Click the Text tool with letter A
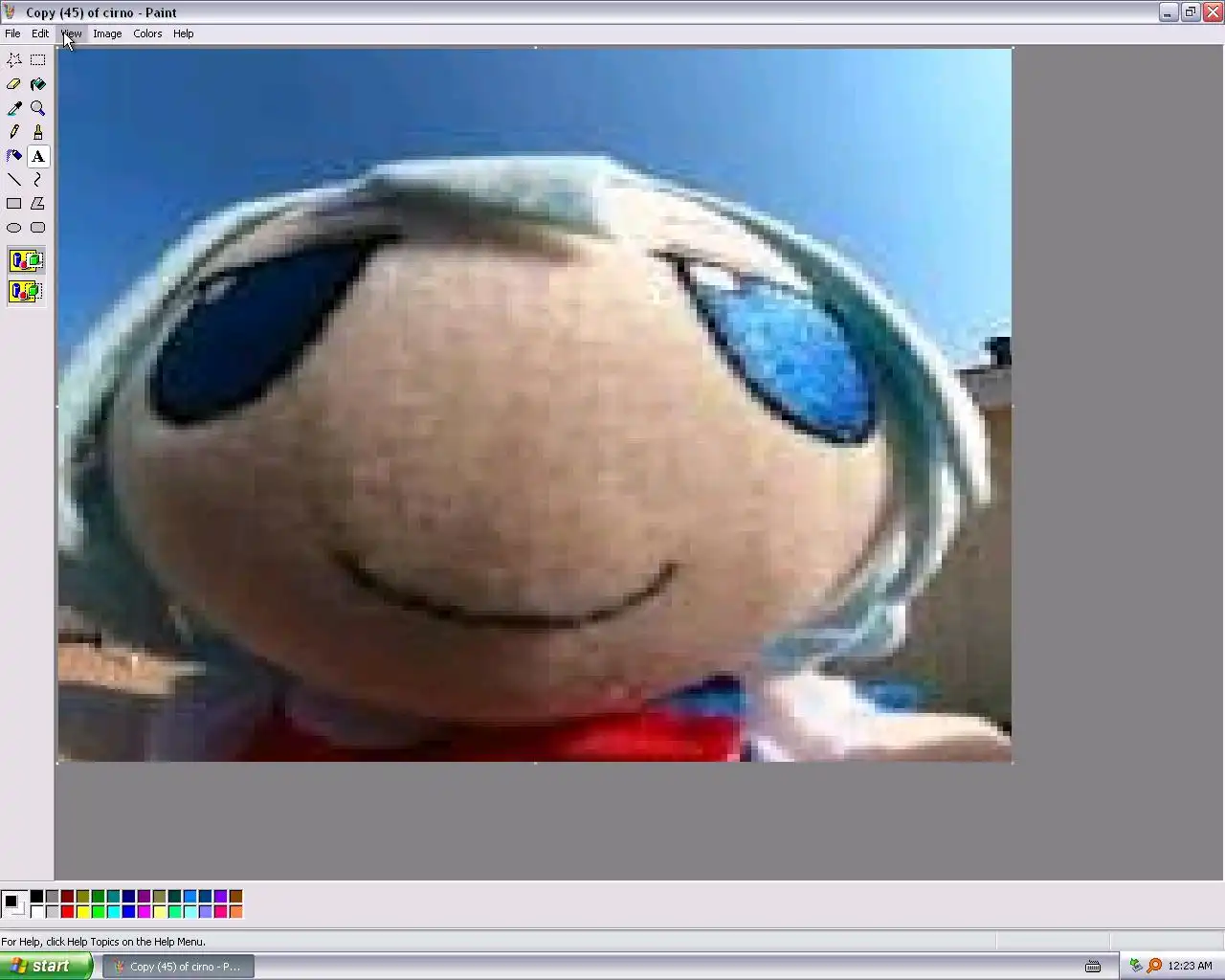Screen dimensions: 1225x980 point(38,156)
